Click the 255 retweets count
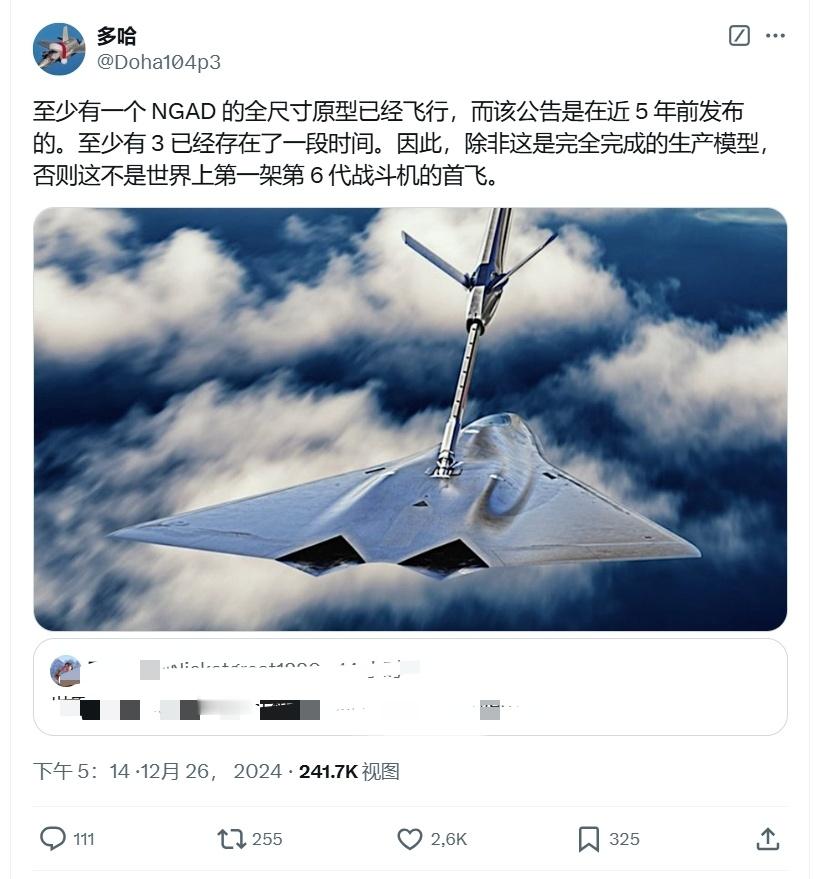 (267, 839)
